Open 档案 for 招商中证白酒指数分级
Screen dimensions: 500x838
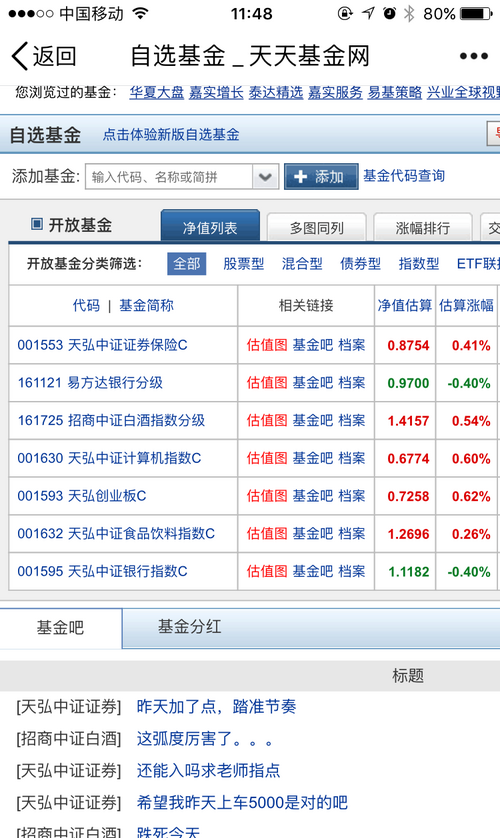pos(352,421)
